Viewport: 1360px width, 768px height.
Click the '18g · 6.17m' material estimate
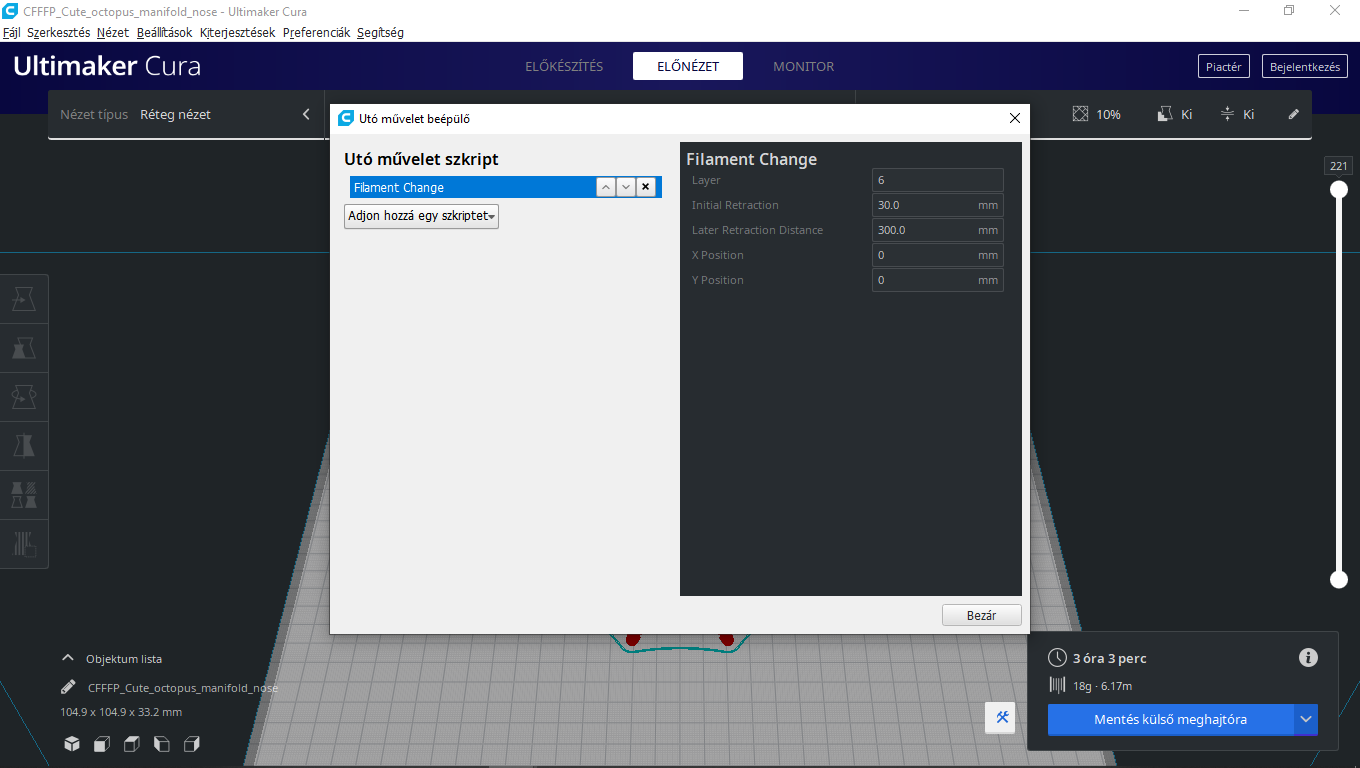point(1102,686)
